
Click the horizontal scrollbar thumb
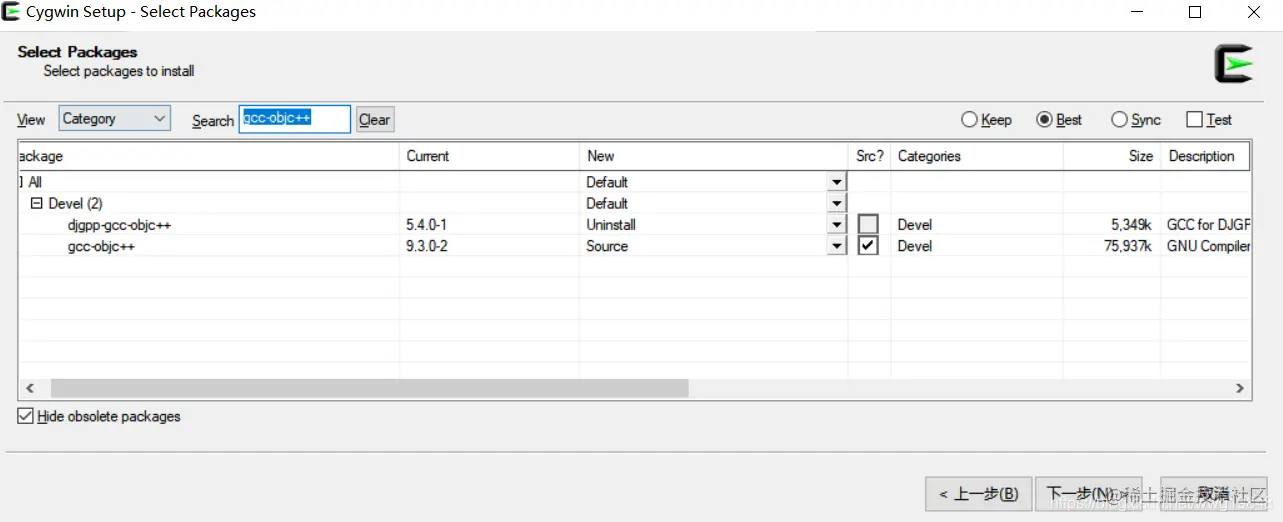(x=370, y=388)
